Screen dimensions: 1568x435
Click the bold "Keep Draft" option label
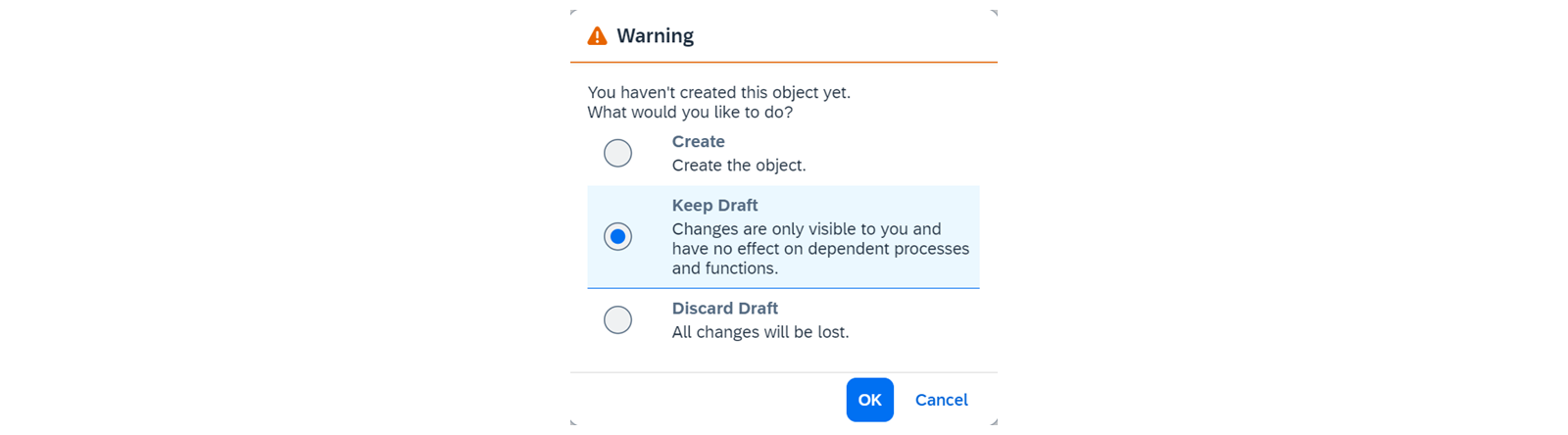click(714, 205)
